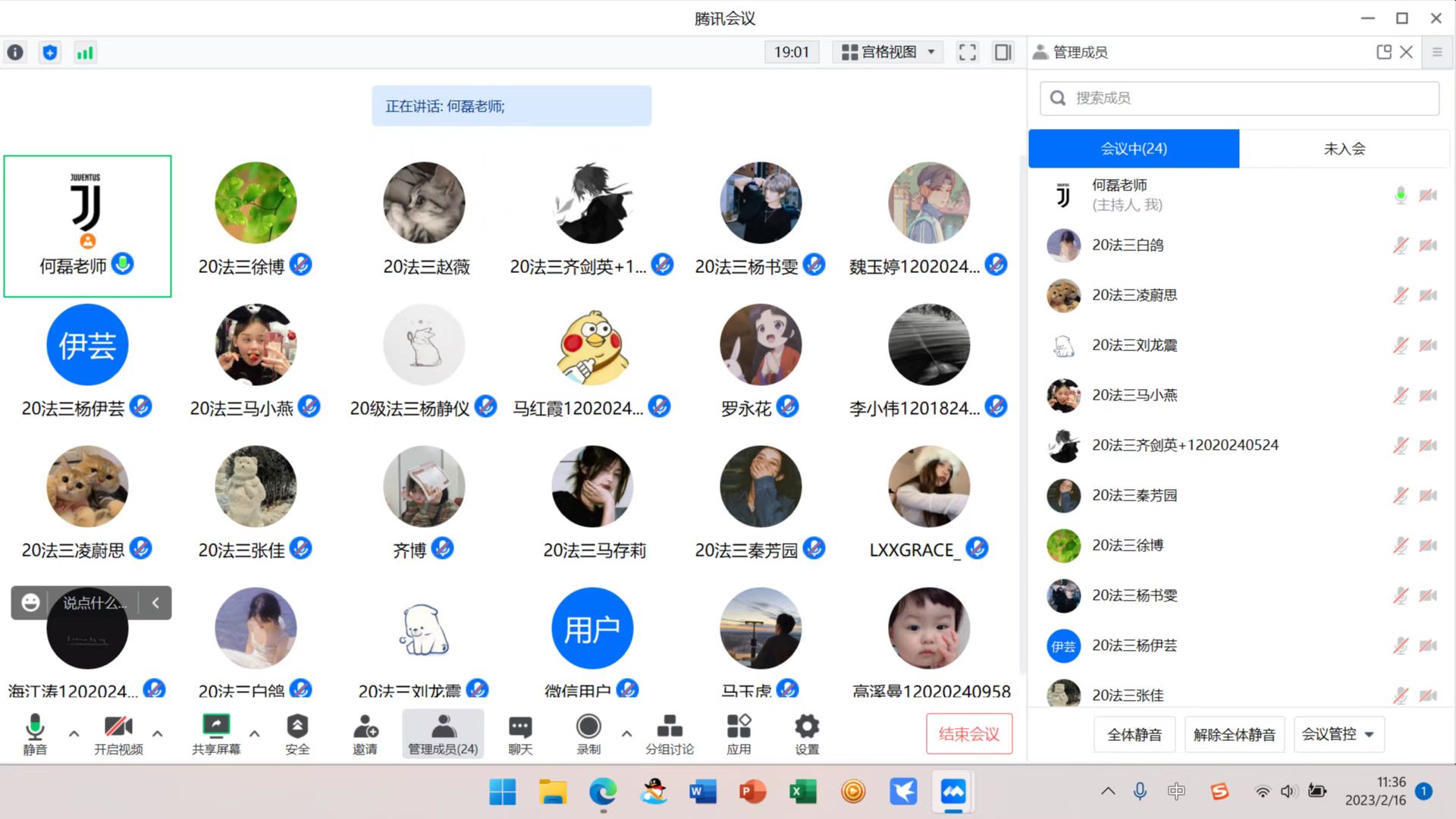Toggle microphone for 20法三白鸽 in member list

(x=1400, y=245)
